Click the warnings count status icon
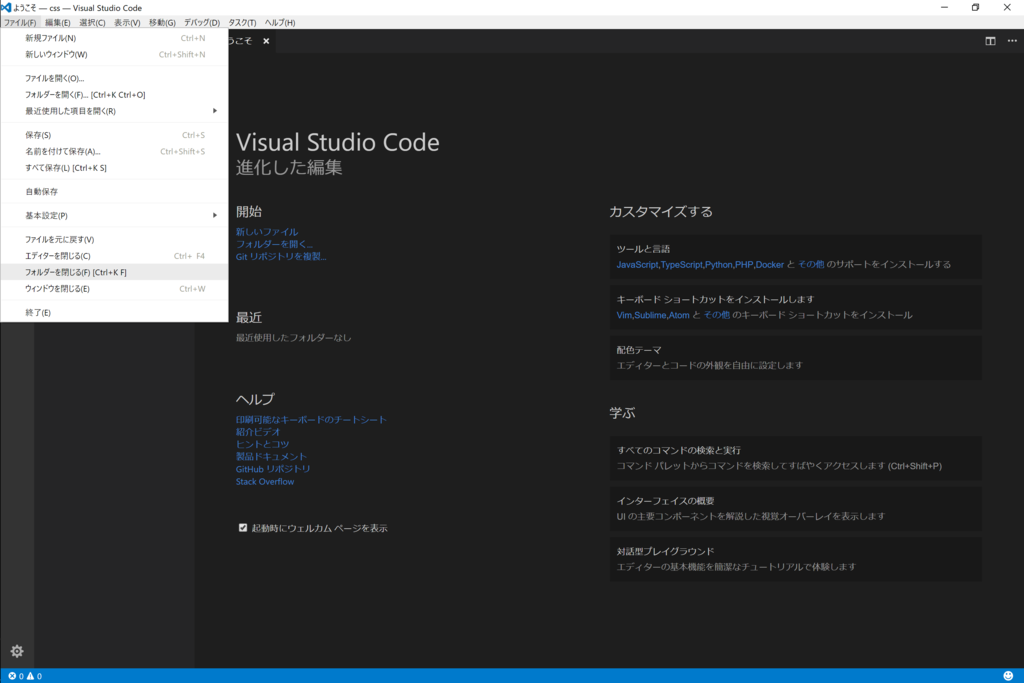The width and height of the screenshot is (1024, 683). 35,676
